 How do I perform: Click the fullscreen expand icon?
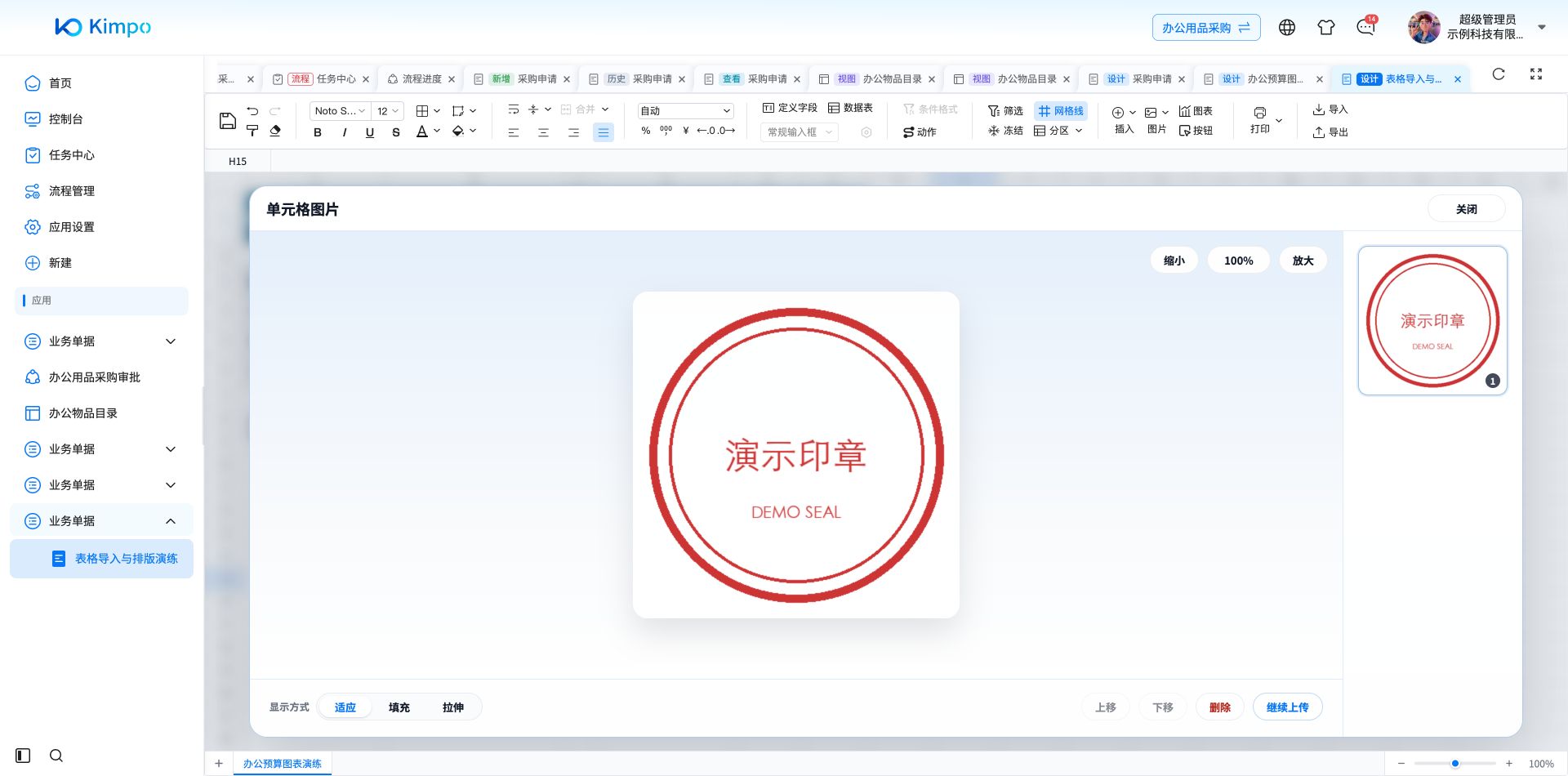pyautogui.click(x=1536, y=74)
